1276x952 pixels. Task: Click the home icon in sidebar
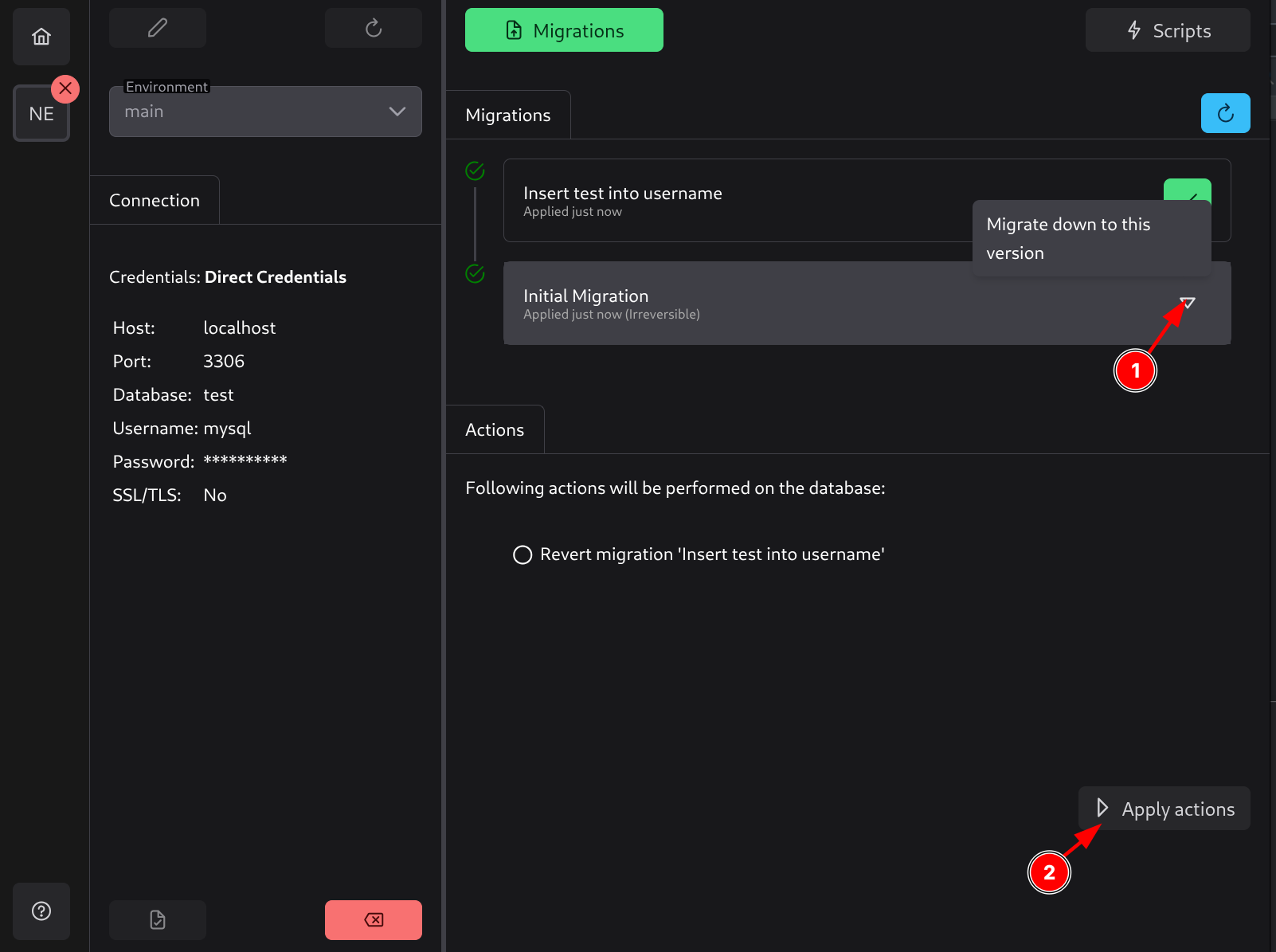tap(41, 37)
